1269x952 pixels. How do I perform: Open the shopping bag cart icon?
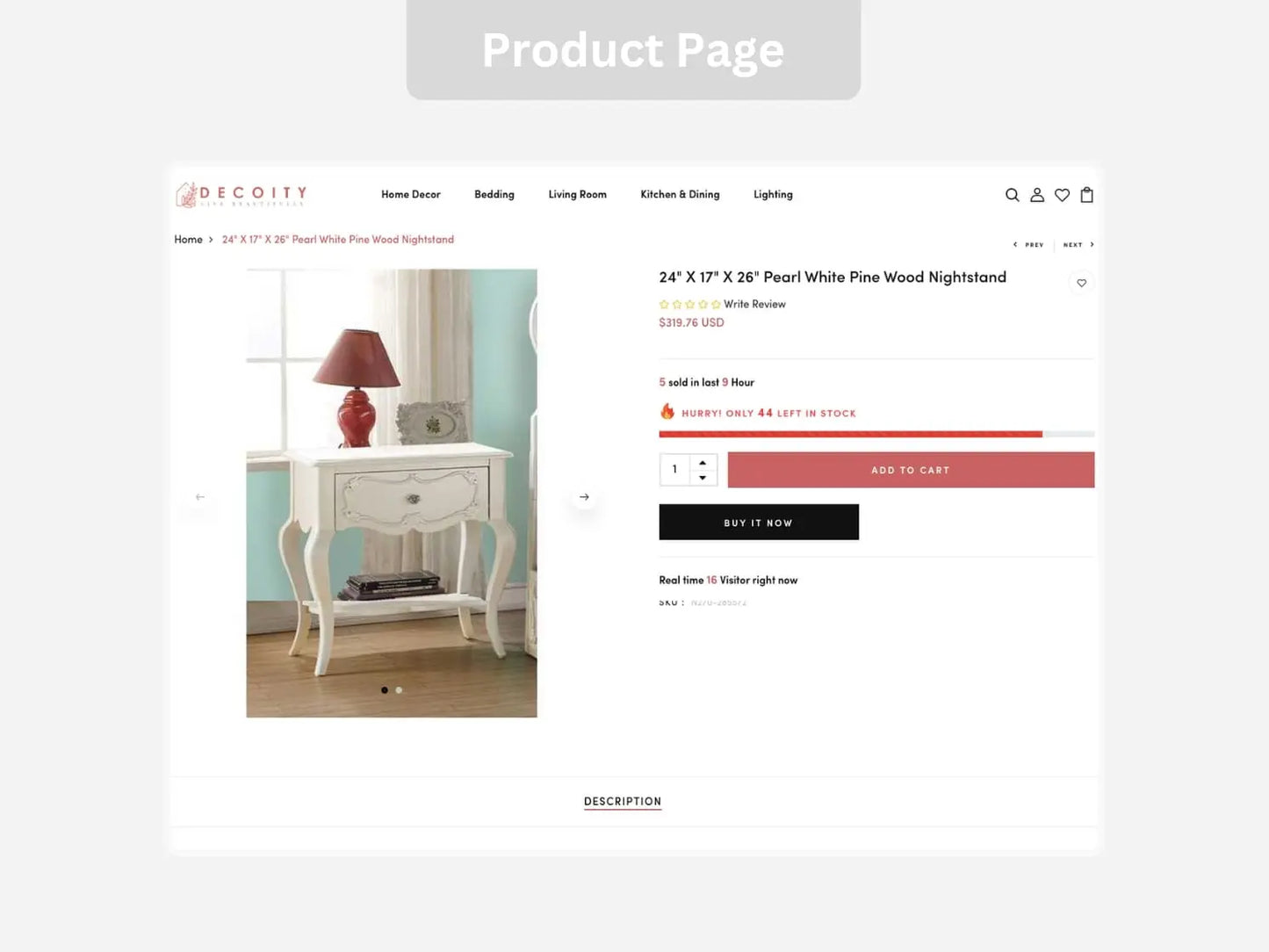click(x=1086, y=195)
